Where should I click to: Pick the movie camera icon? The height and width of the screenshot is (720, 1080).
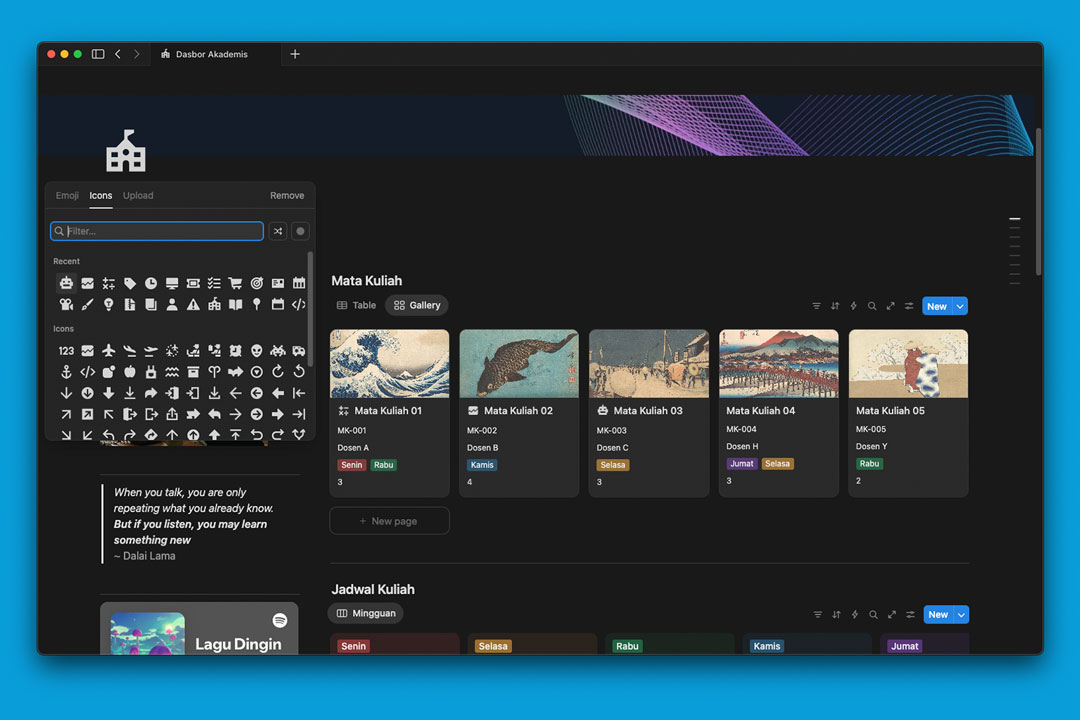point(66,304)
